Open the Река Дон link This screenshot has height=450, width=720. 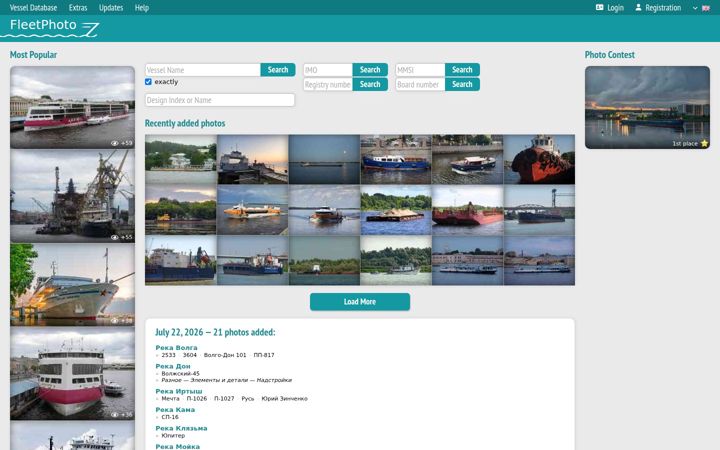(173, 366)
